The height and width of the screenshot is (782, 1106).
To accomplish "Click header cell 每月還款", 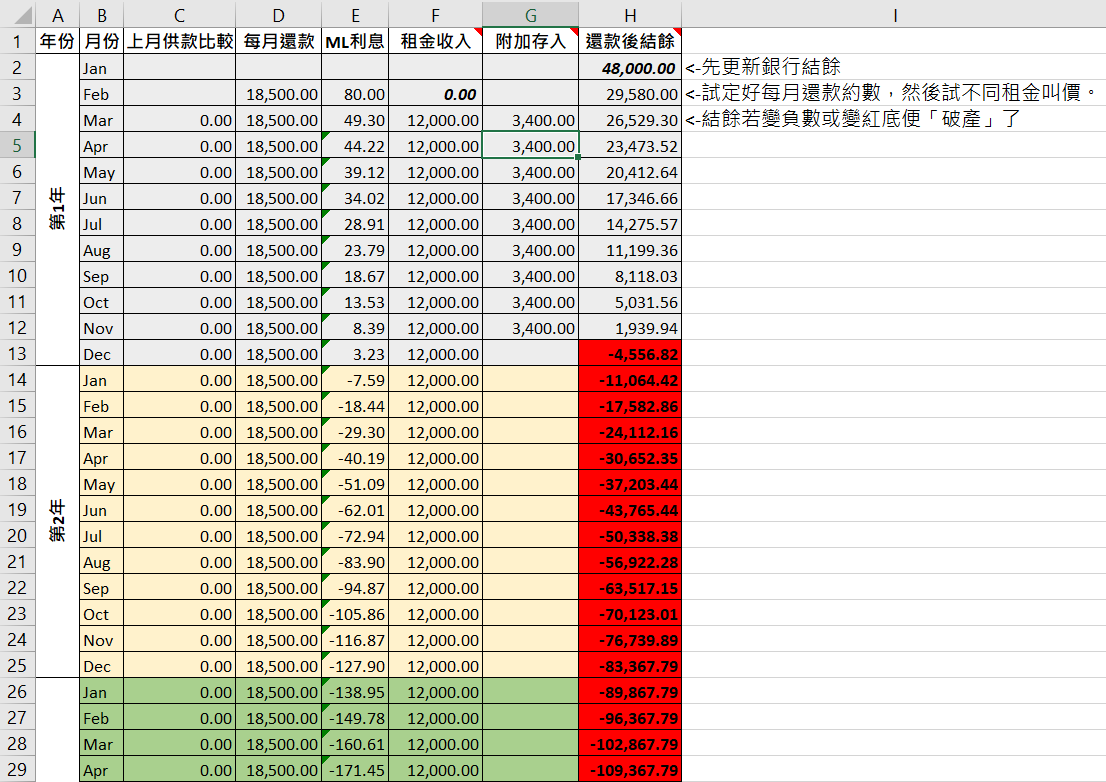I will click(279, 41).
